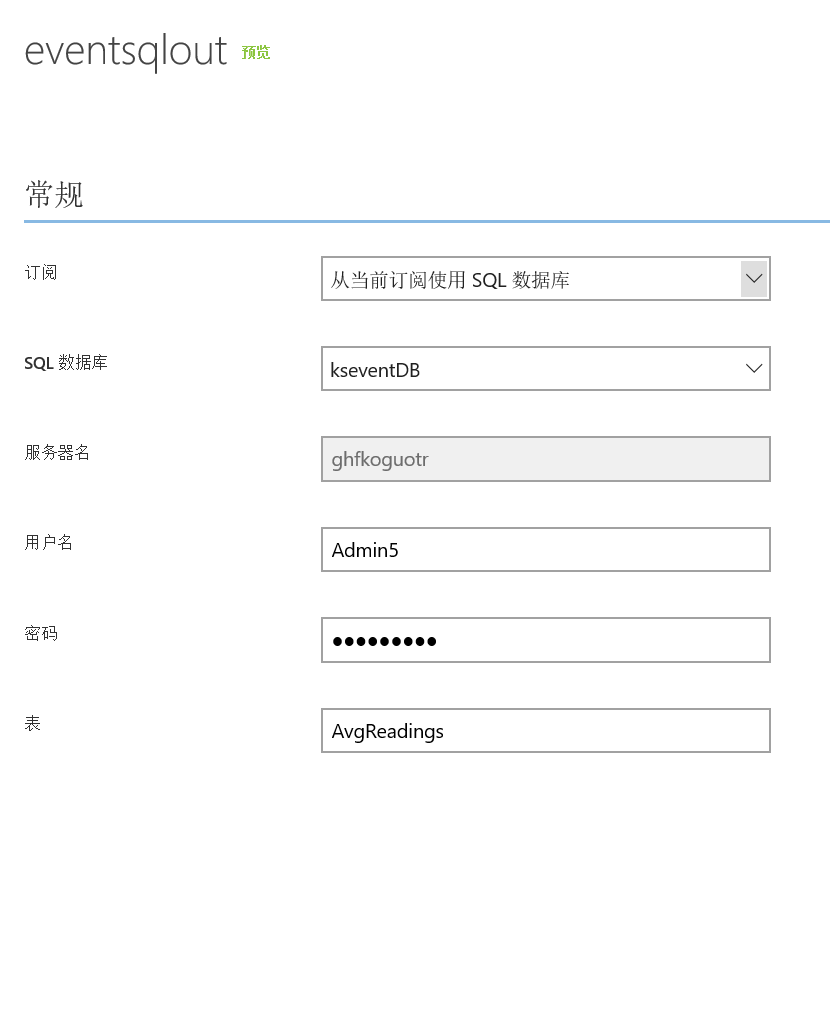Click the eventsqlout title text
Viewport: 830px width, 1032px height.
coord(126,51)
